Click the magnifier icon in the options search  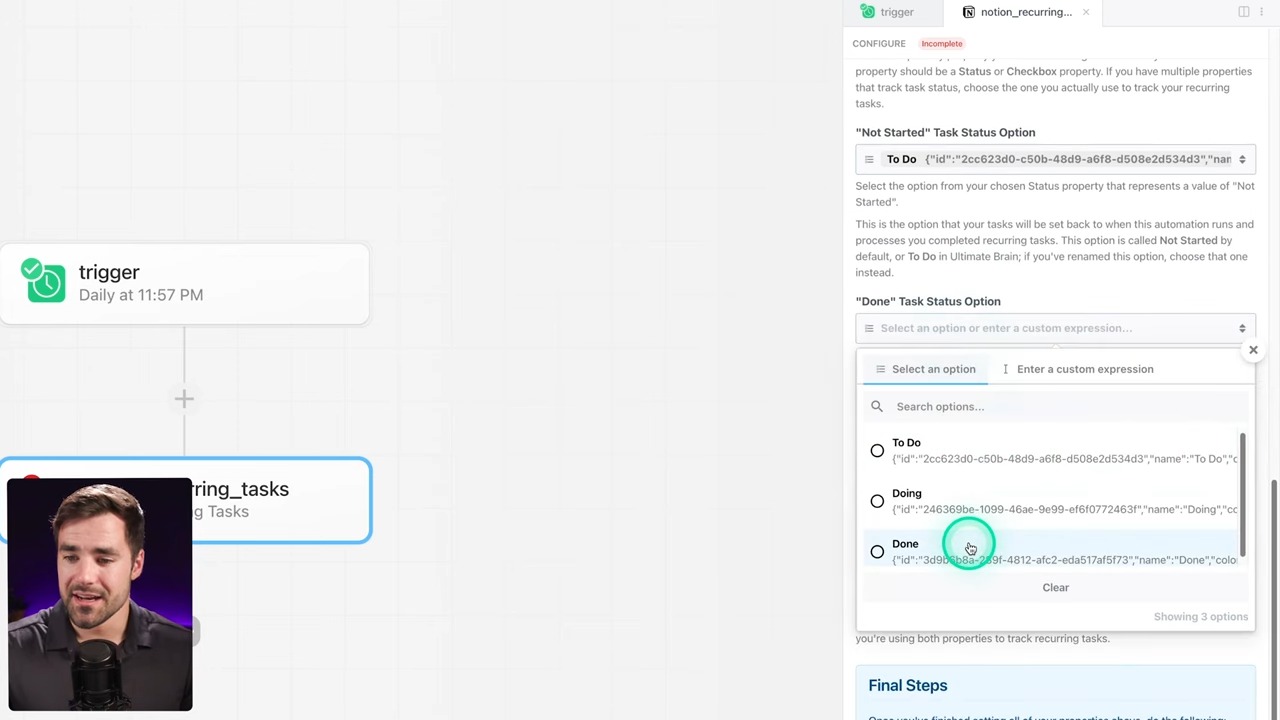[x=877, y=407]
